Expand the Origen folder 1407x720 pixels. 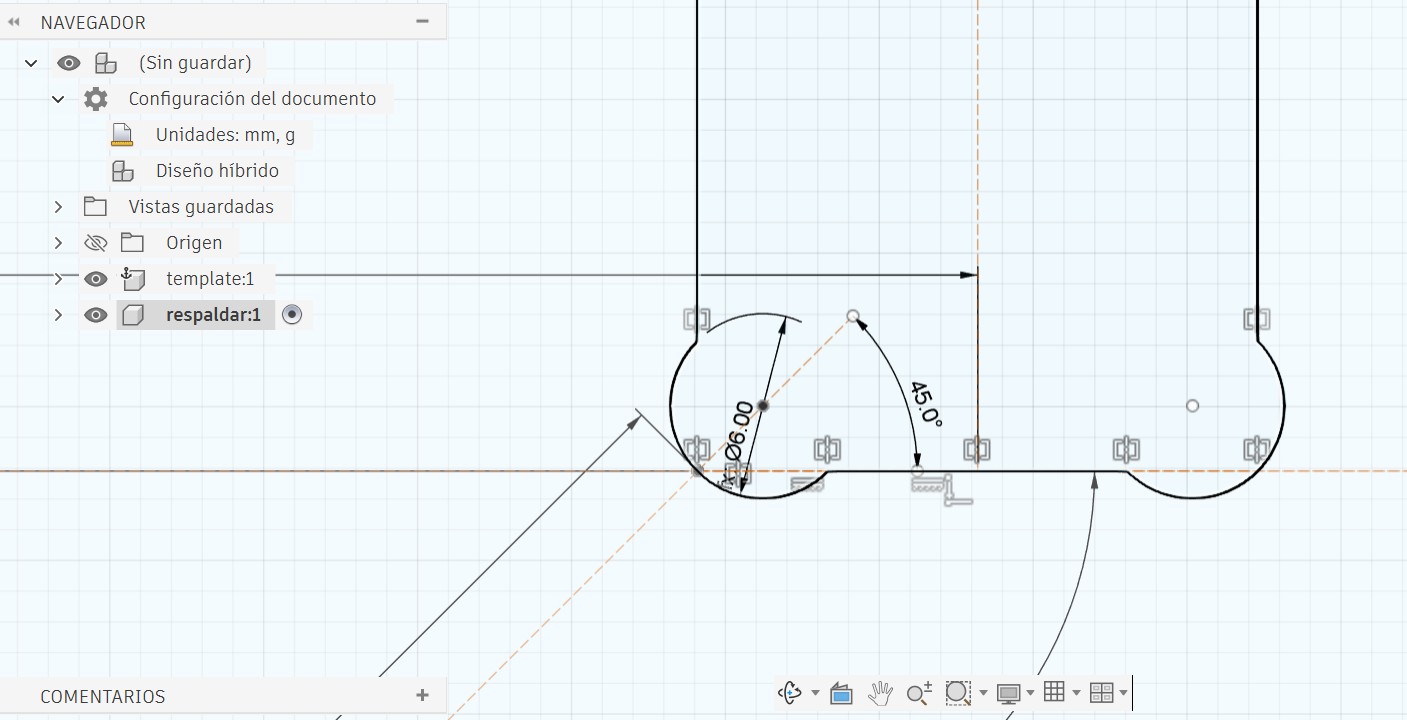pyautogui.click(x=58, y=243)
